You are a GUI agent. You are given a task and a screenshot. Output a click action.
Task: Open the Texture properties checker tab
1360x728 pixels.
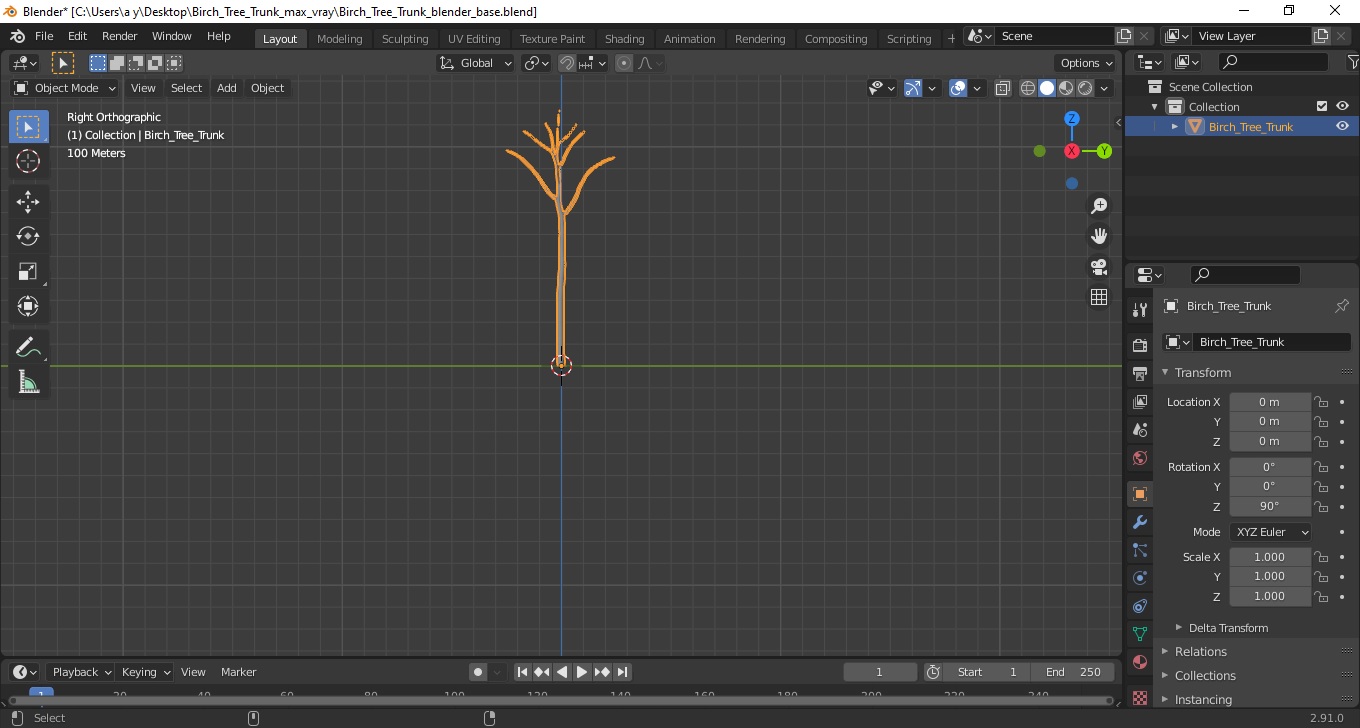coord(1139,697)
